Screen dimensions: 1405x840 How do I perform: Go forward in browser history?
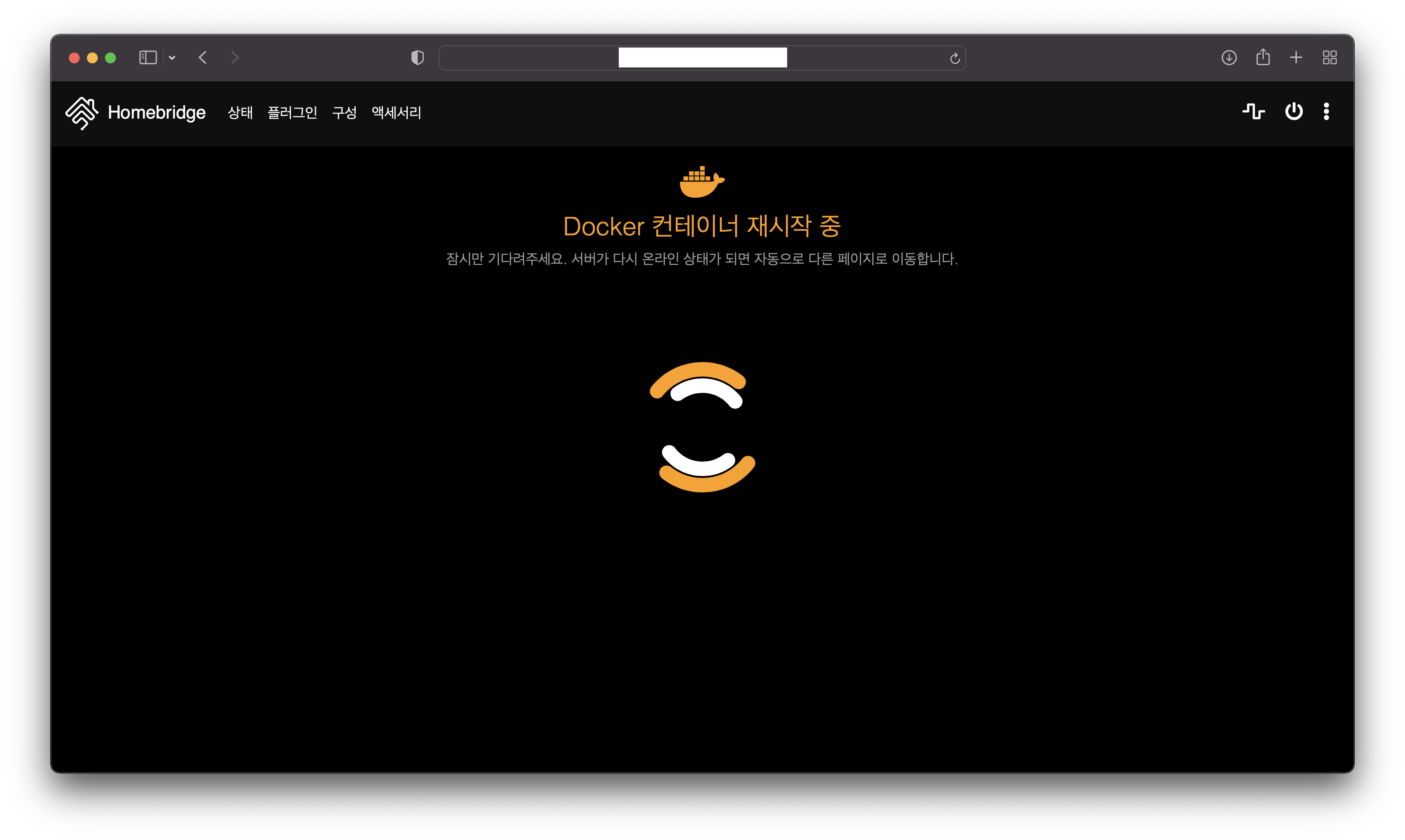pyautogui.click(x=234, y=58)
